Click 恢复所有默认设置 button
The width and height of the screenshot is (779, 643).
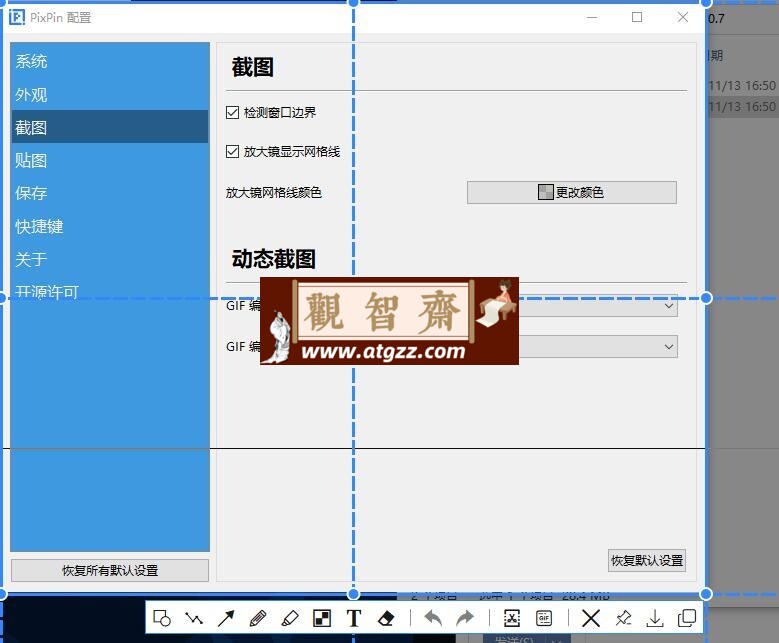click(x=110, y=570)
